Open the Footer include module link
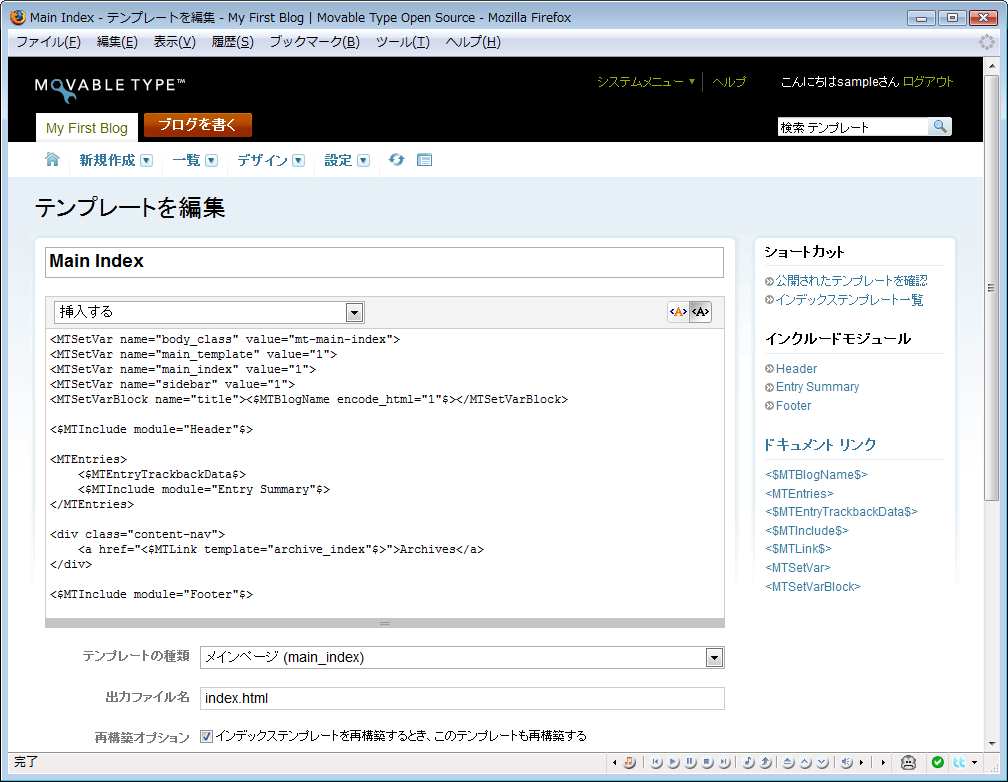The image size is (1008, 782). tap(793, 406)
